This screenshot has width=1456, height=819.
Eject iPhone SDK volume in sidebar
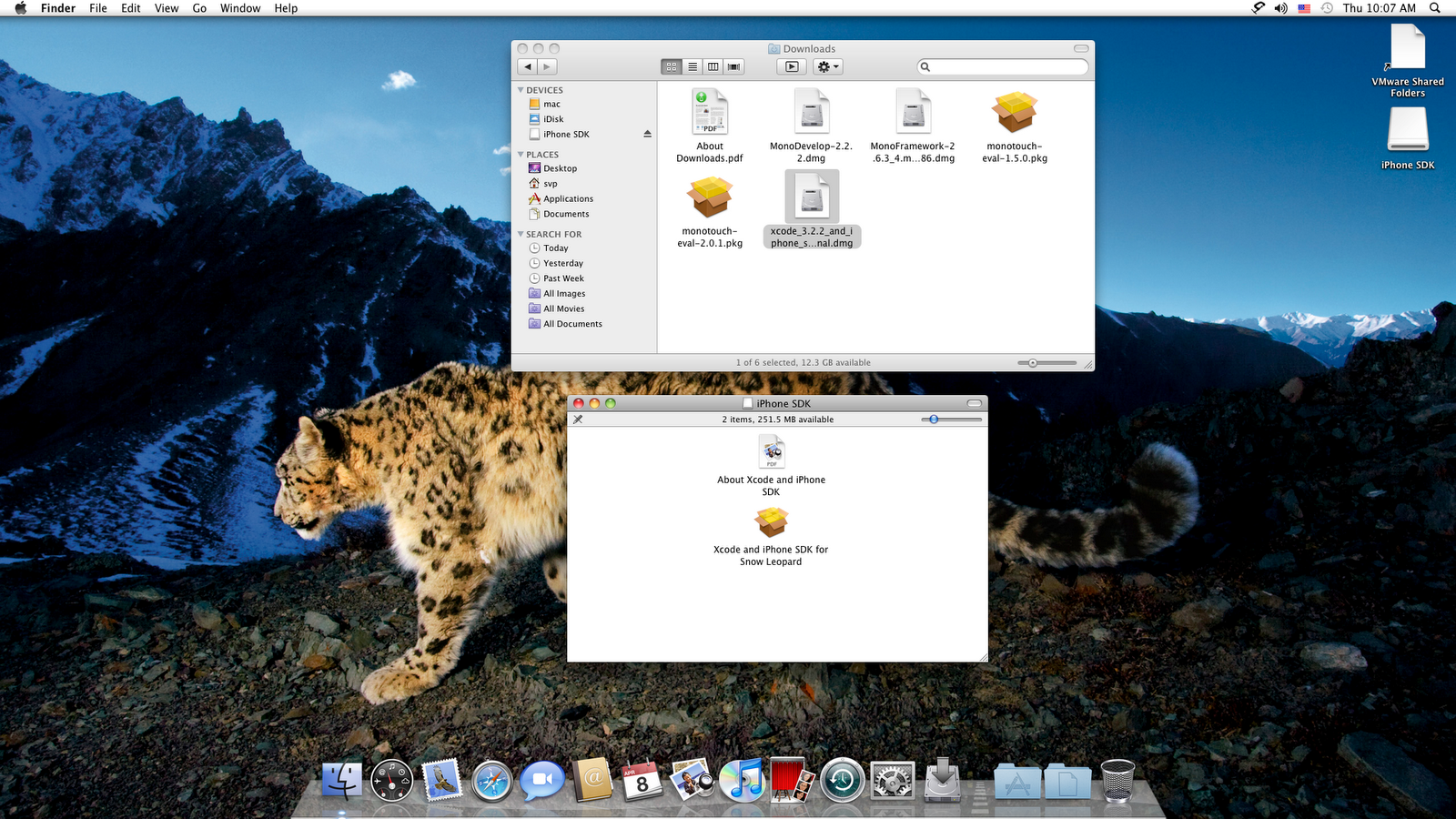coord(648,134)
